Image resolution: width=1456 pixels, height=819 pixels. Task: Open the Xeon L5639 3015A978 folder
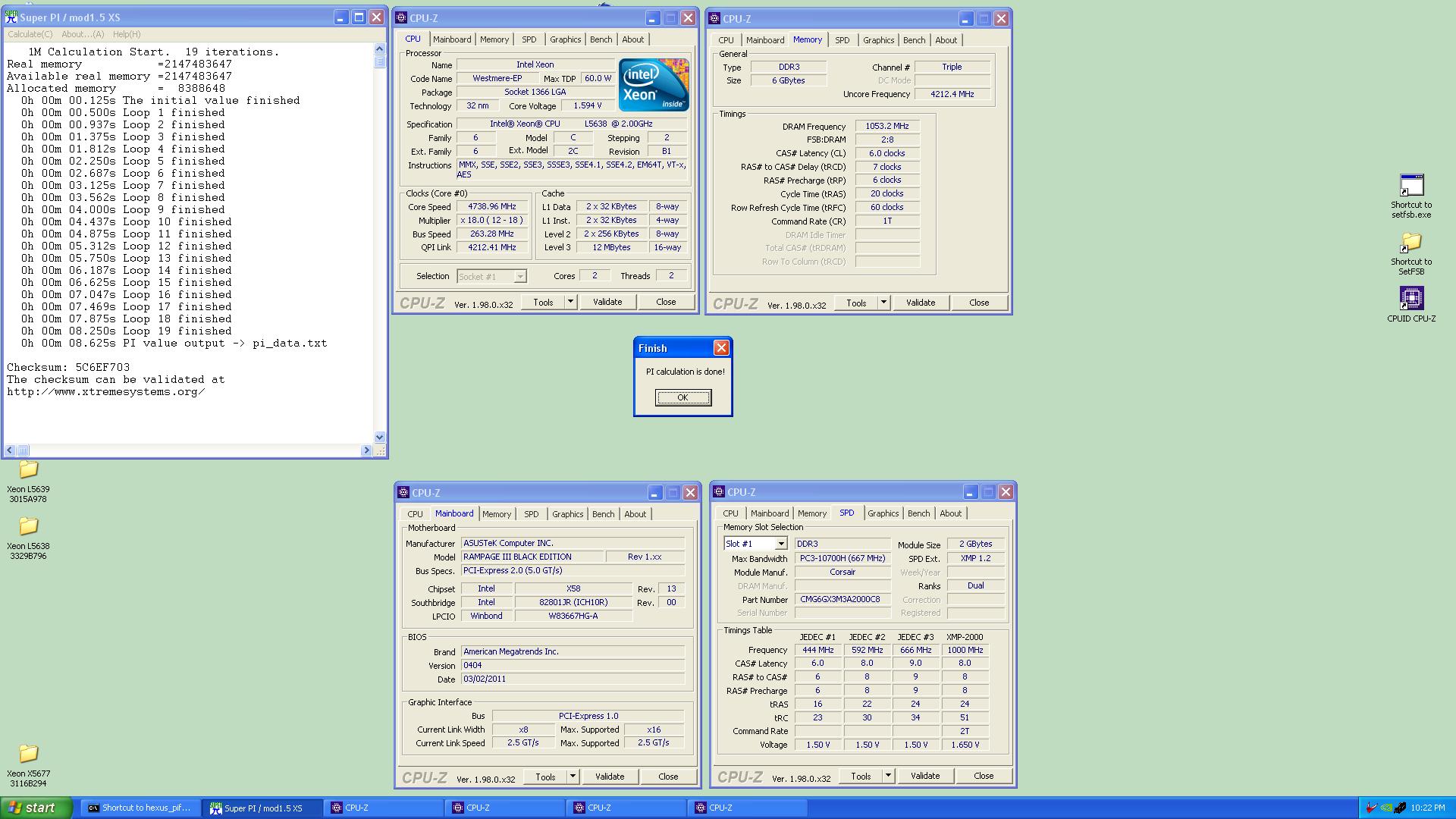(28, 481)
